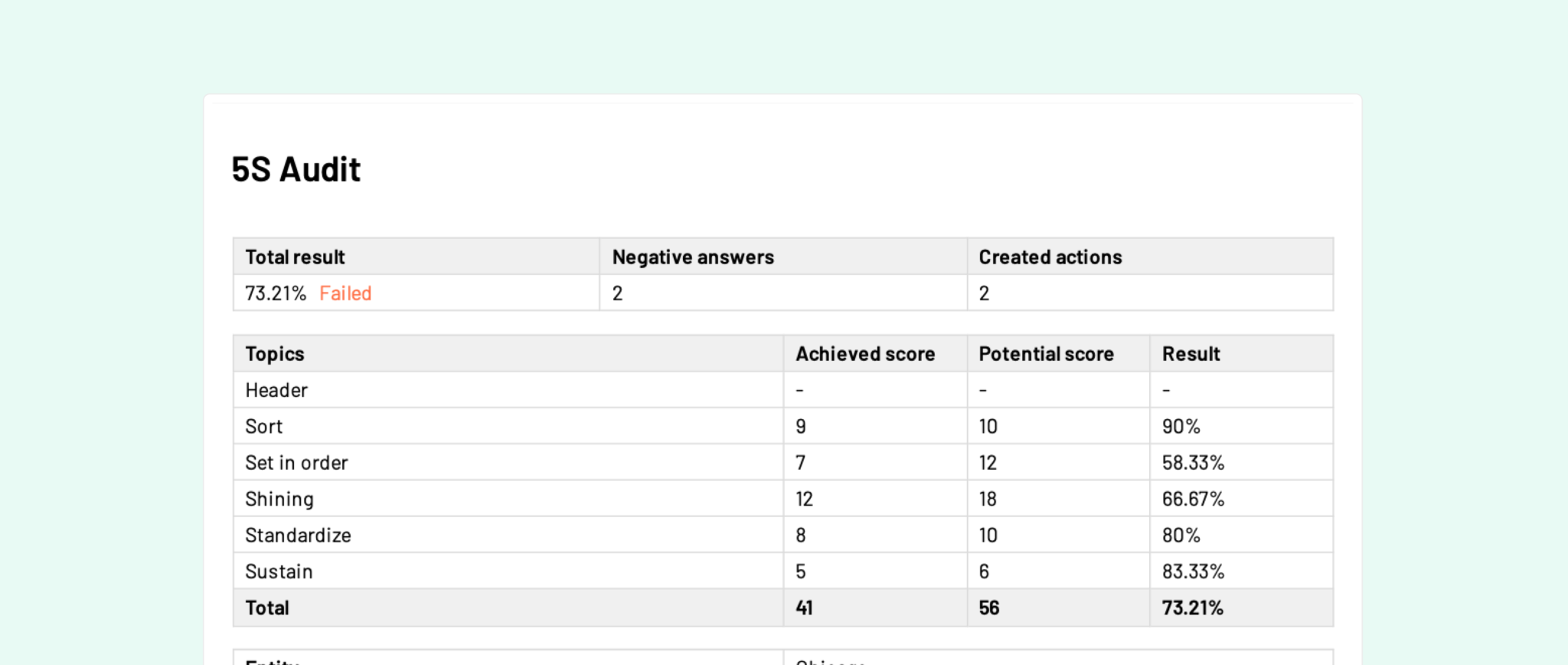This screenshot has height=665, width=1568.
Task: Click the Achieved score column header
Action: tap(865, 354)
